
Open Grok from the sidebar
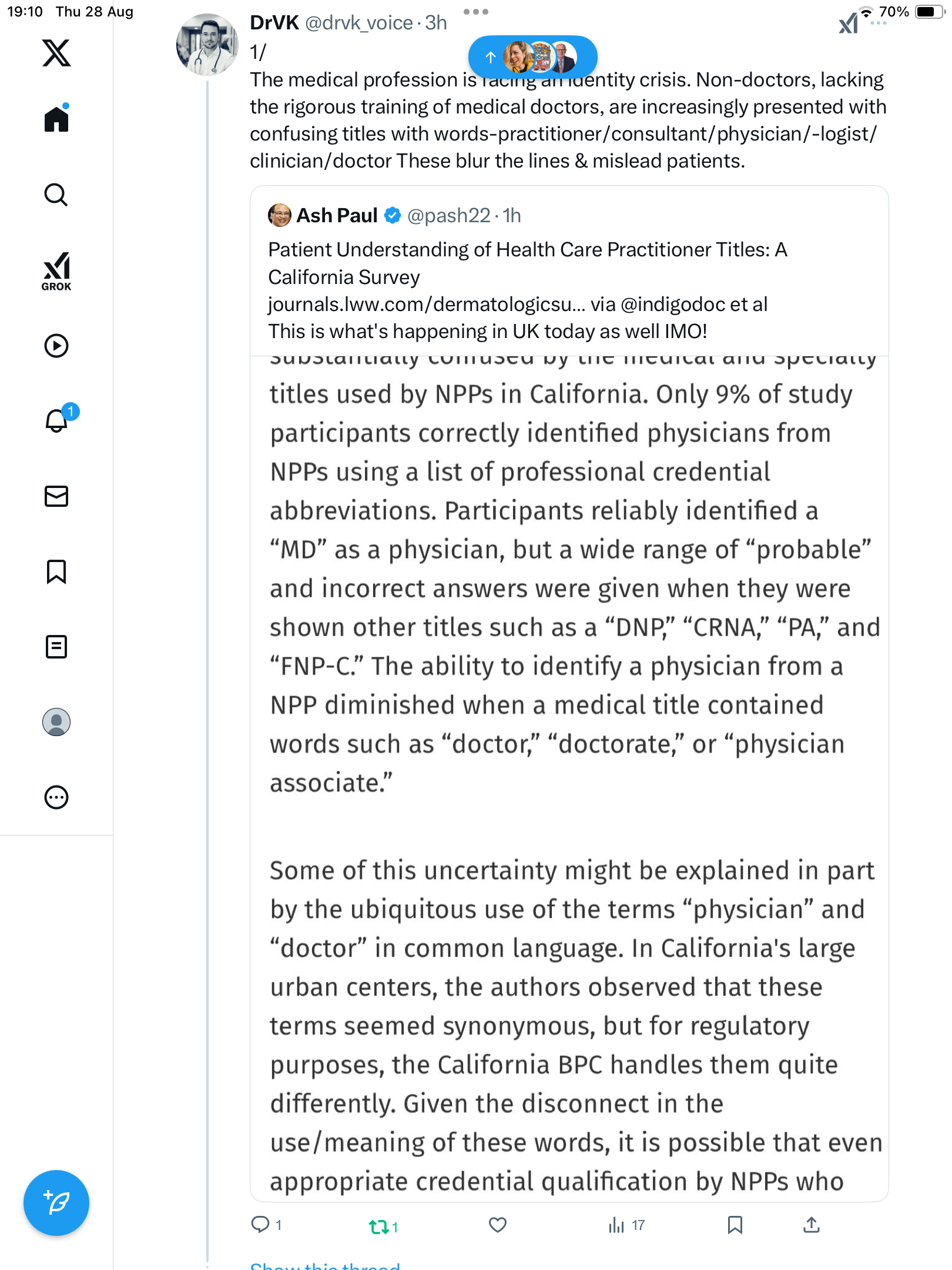point(56,271)
